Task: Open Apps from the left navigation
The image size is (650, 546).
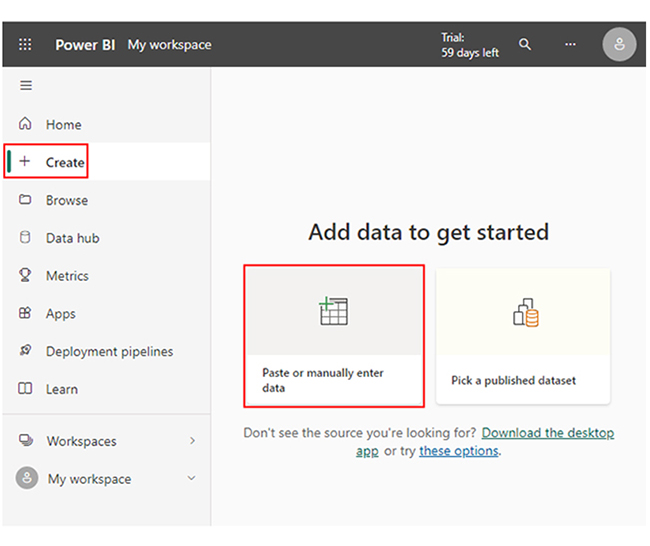Action: (60, 313)
